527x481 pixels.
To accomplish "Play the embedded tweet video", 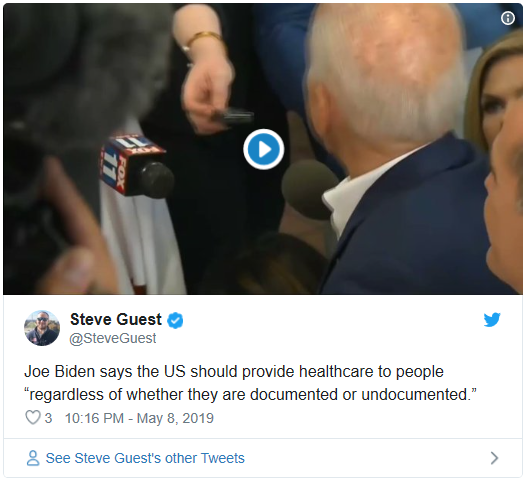I will pos(264,149).
